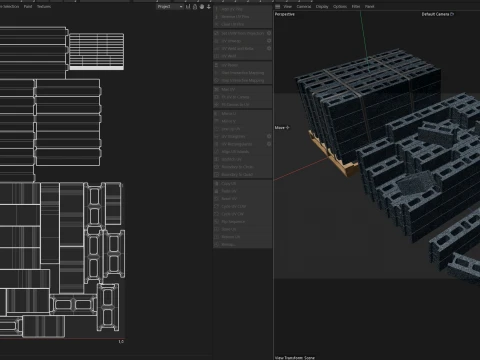Viewport: 480px width, 360px height.
Task: Click the lock icon beside Project dropdown
Action: [x=195, y=7]
